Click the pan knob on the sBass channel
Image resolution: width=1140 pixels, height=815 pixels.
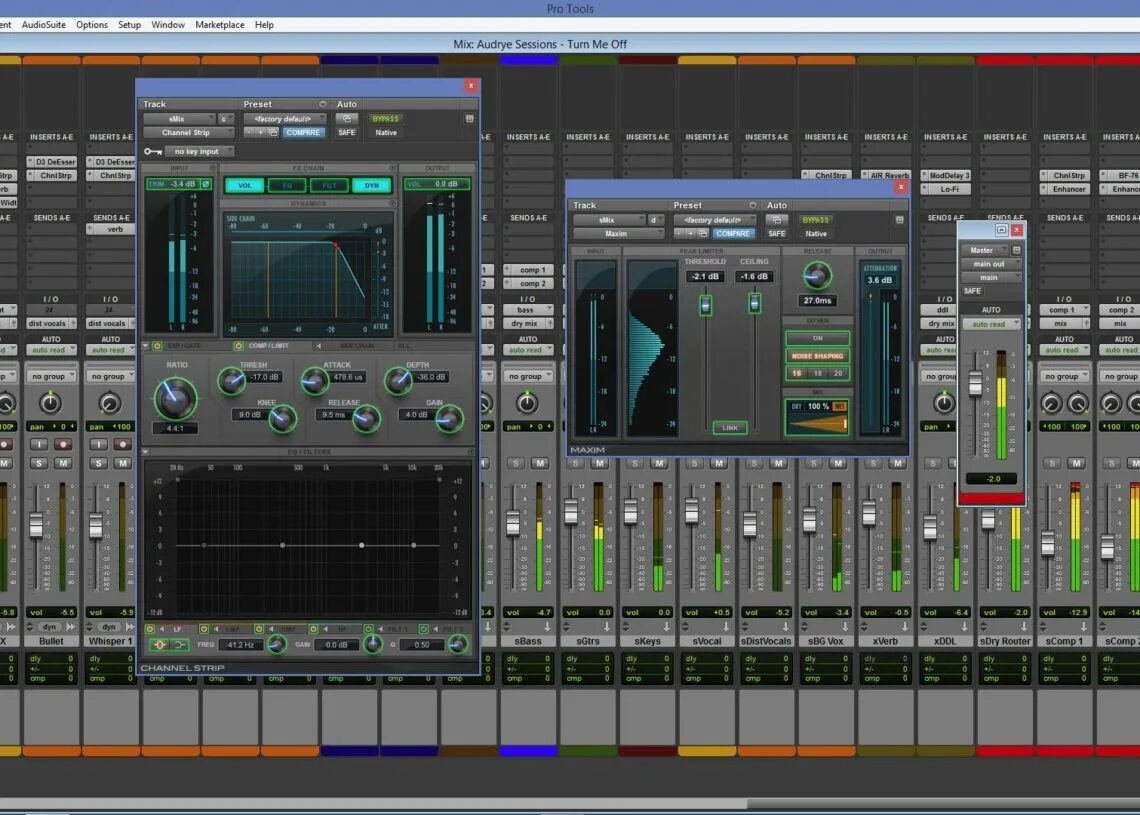point(527,402)
